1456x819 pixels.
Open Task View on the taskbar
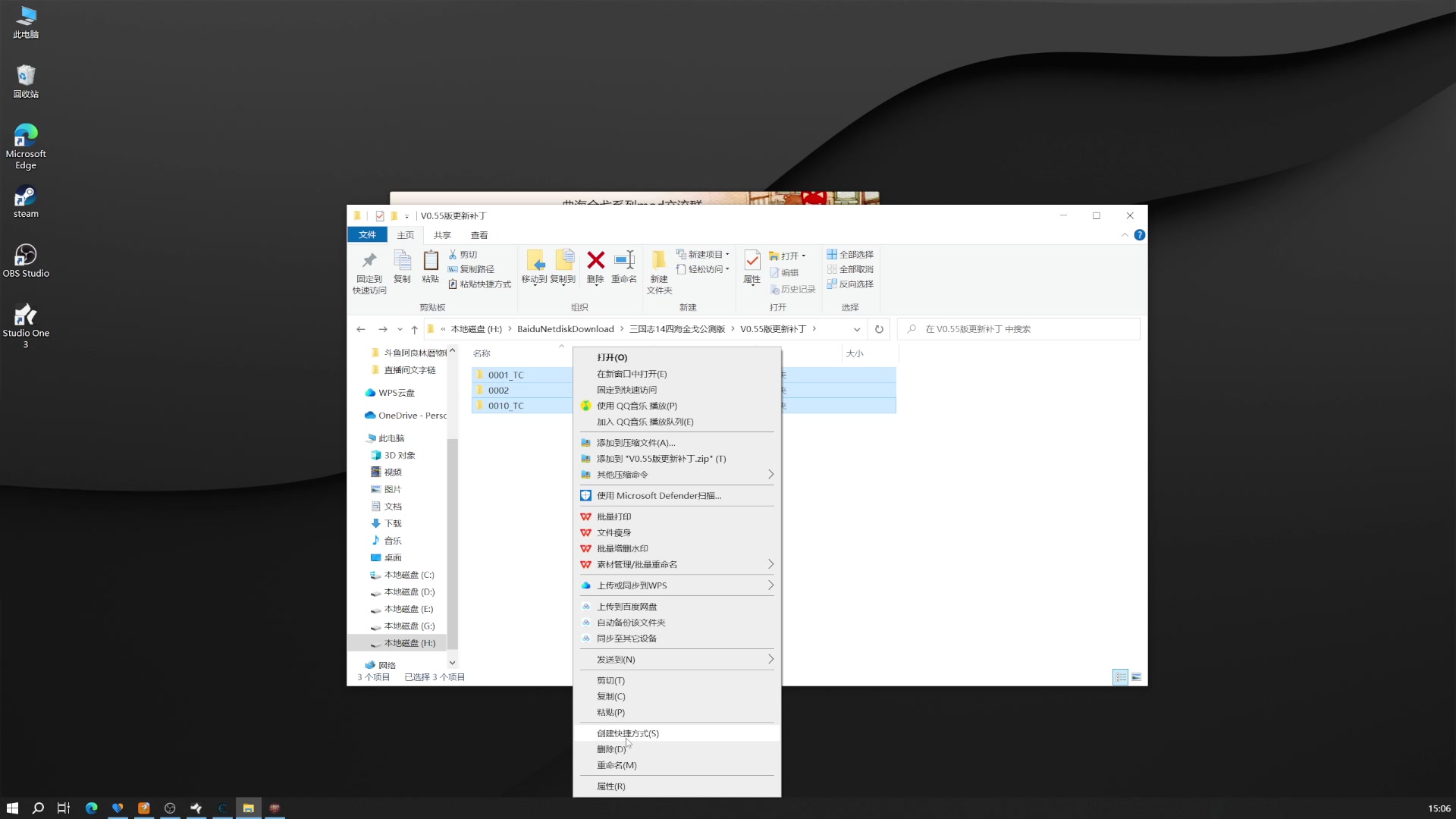pos(64,808)
